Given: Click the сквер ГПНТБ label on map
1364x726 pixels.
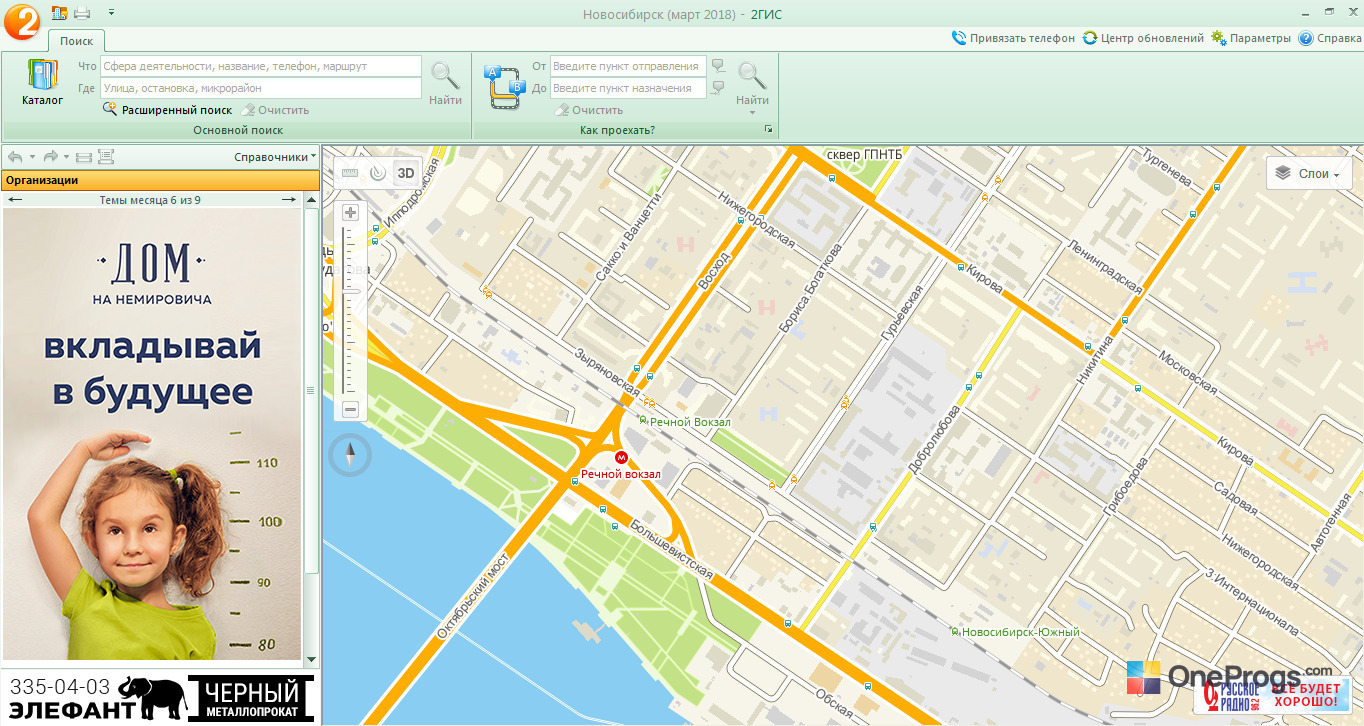Looking at the screenshot, I should pos(865,155).
